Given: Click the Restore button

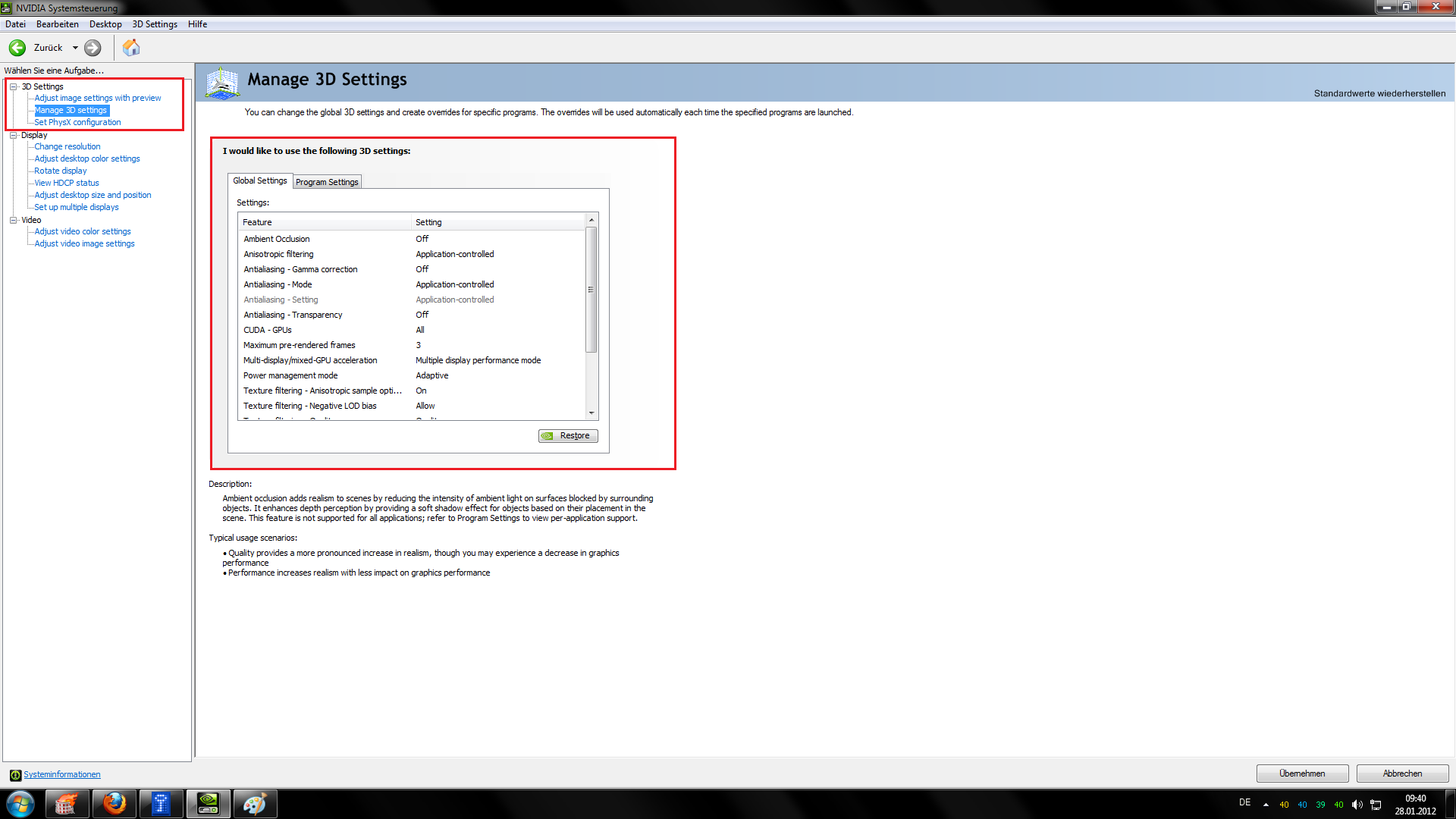Looking at the screenshot, I should [x=568, y=435].
